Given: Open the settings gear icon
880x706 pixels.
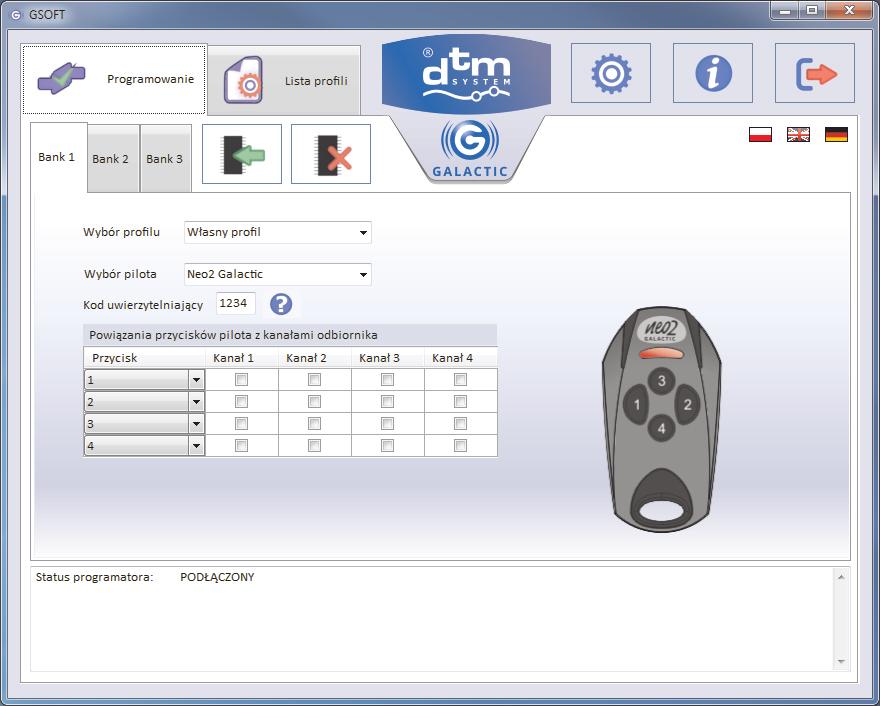Looking at the screenshot, I should (611, 73).
